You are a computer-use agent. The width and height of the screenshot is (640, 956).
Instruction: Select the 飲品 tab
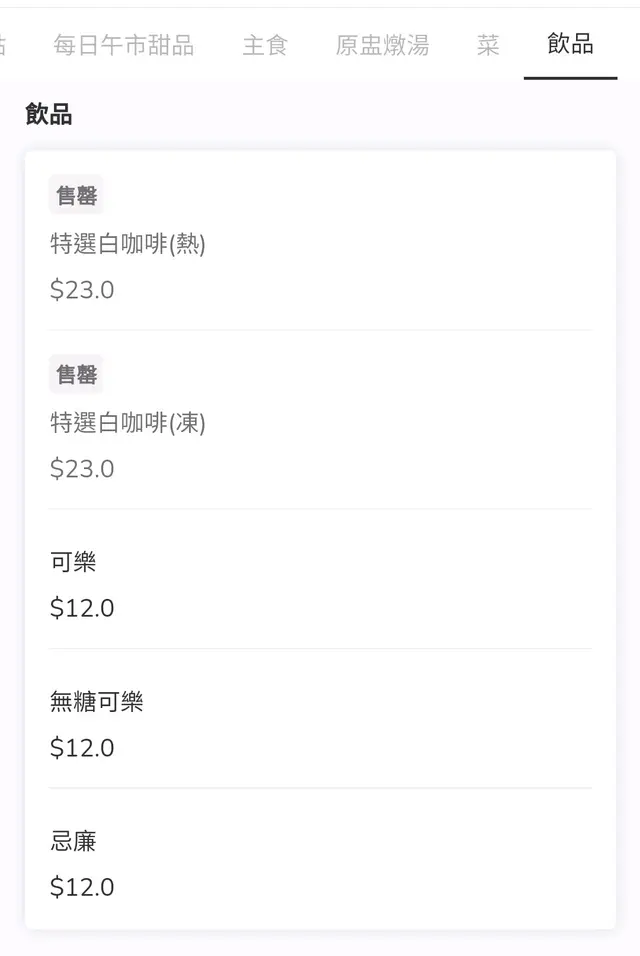pos(570,44)
